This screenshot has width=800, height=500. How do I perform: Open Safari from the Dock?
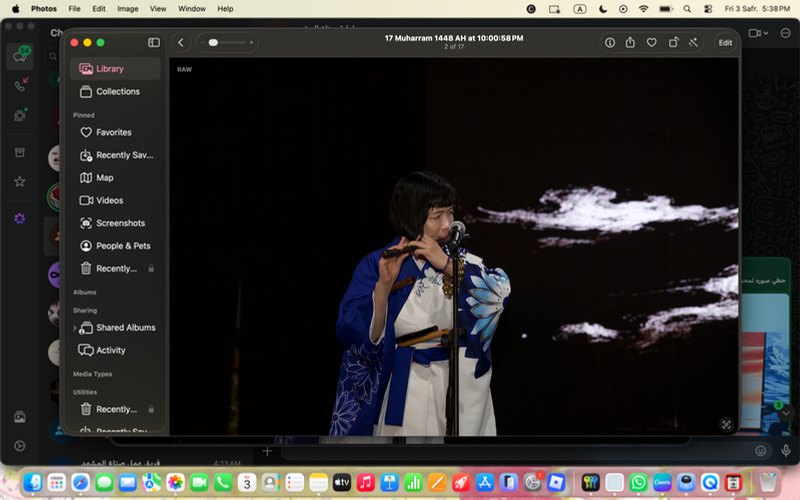click(x=81, y=482)
